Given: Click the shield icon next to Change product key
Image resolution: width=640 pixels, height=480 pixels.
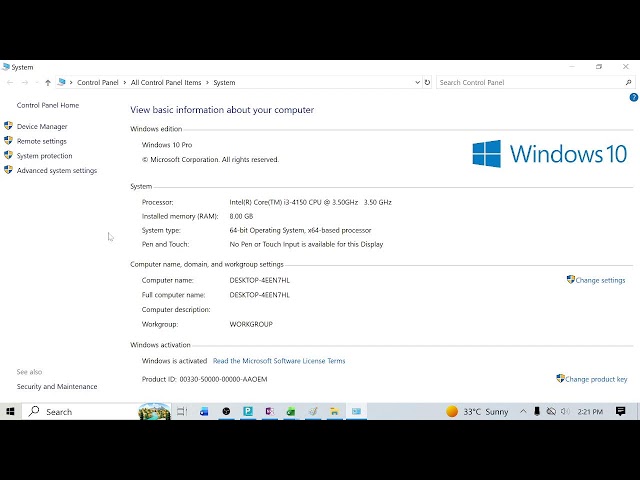Looking at the screenshot, I should [x=560, y=378].
